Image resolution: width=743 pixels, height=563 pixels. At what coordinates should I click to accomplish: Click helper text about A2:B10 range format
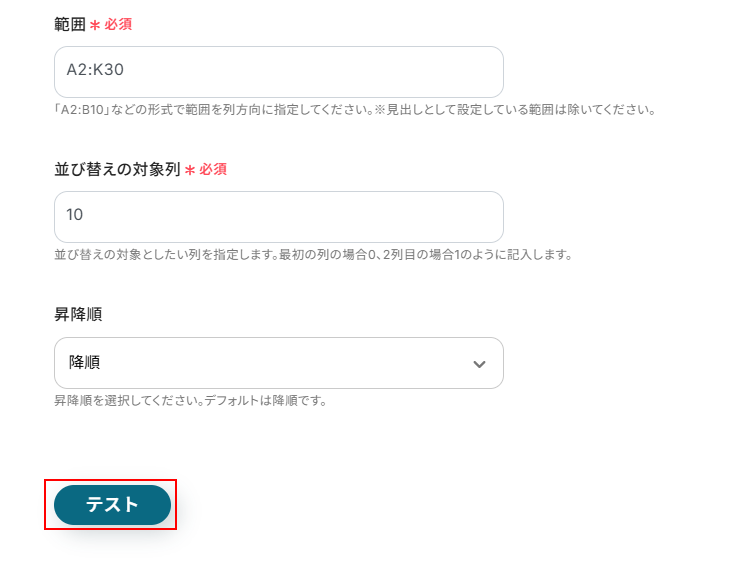(x=355, y=109)
